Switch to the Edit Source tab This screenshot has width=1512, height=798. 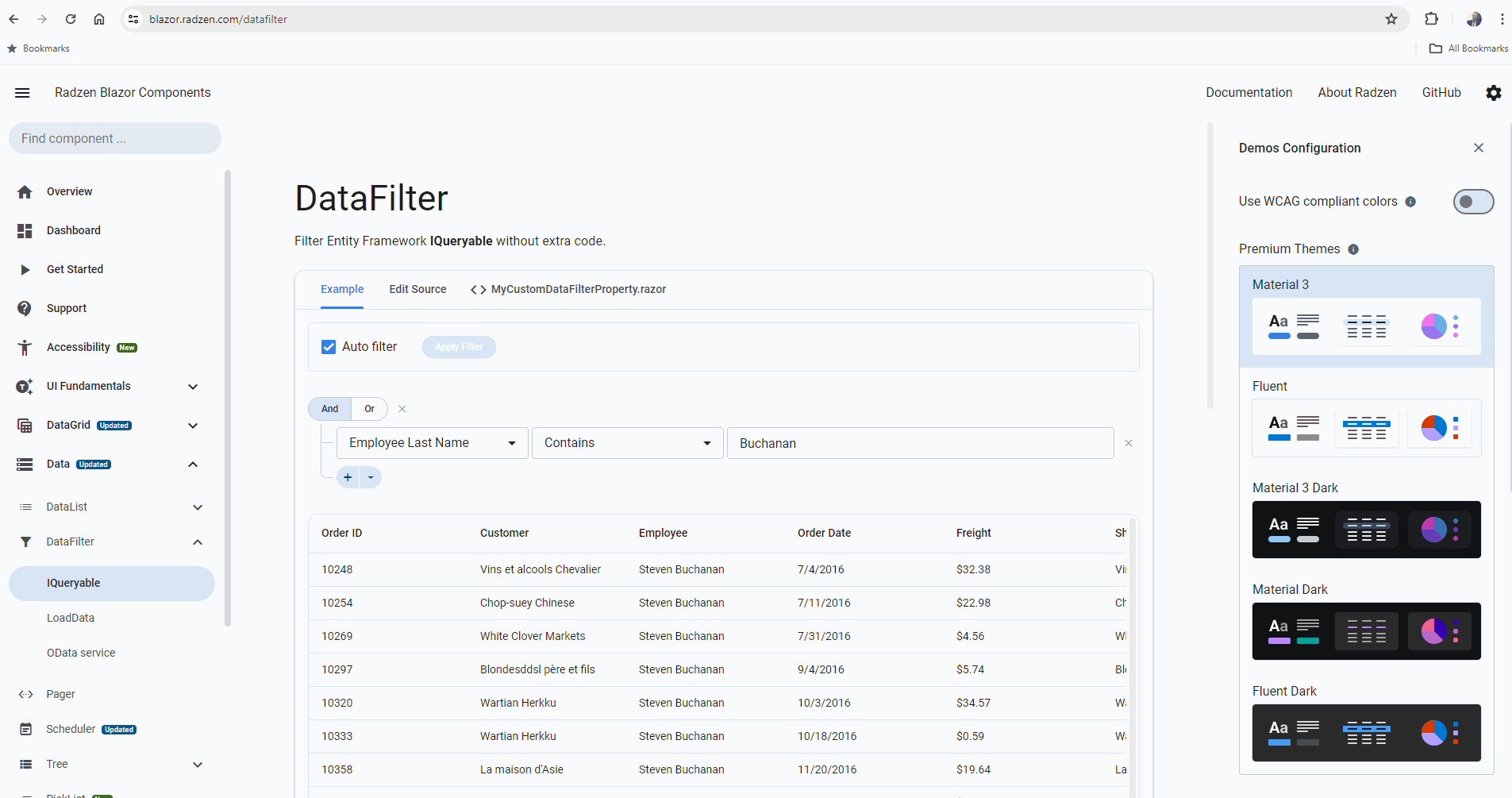417,289
